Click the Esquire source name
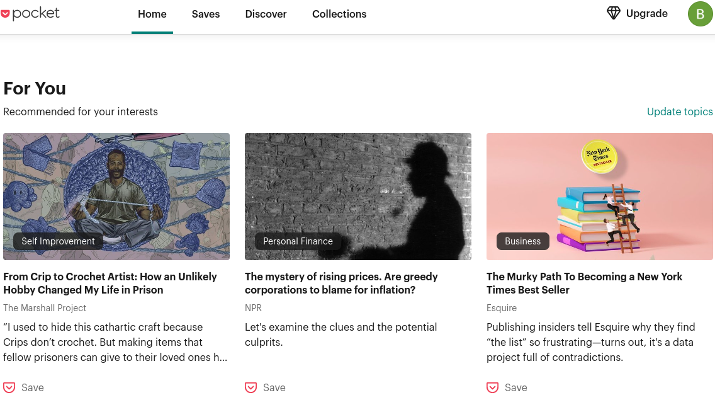 (x=501, y=308)
